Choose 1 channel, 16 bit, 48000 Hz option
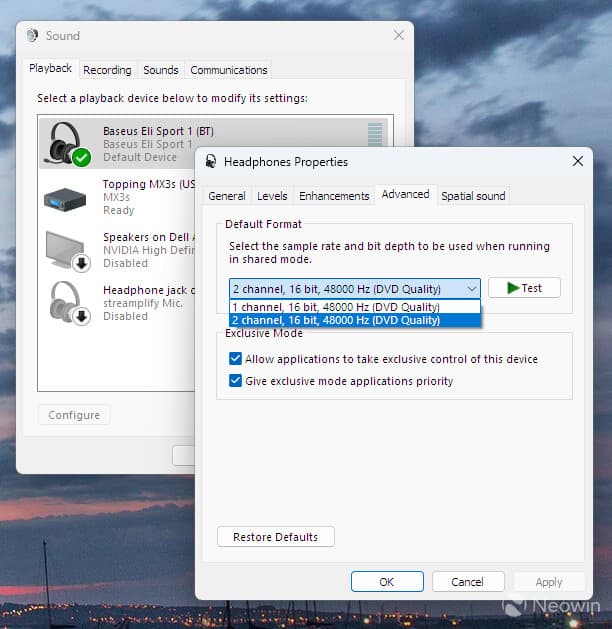The height and width of the screenshot is (629, 612). (x=336, y=307)
